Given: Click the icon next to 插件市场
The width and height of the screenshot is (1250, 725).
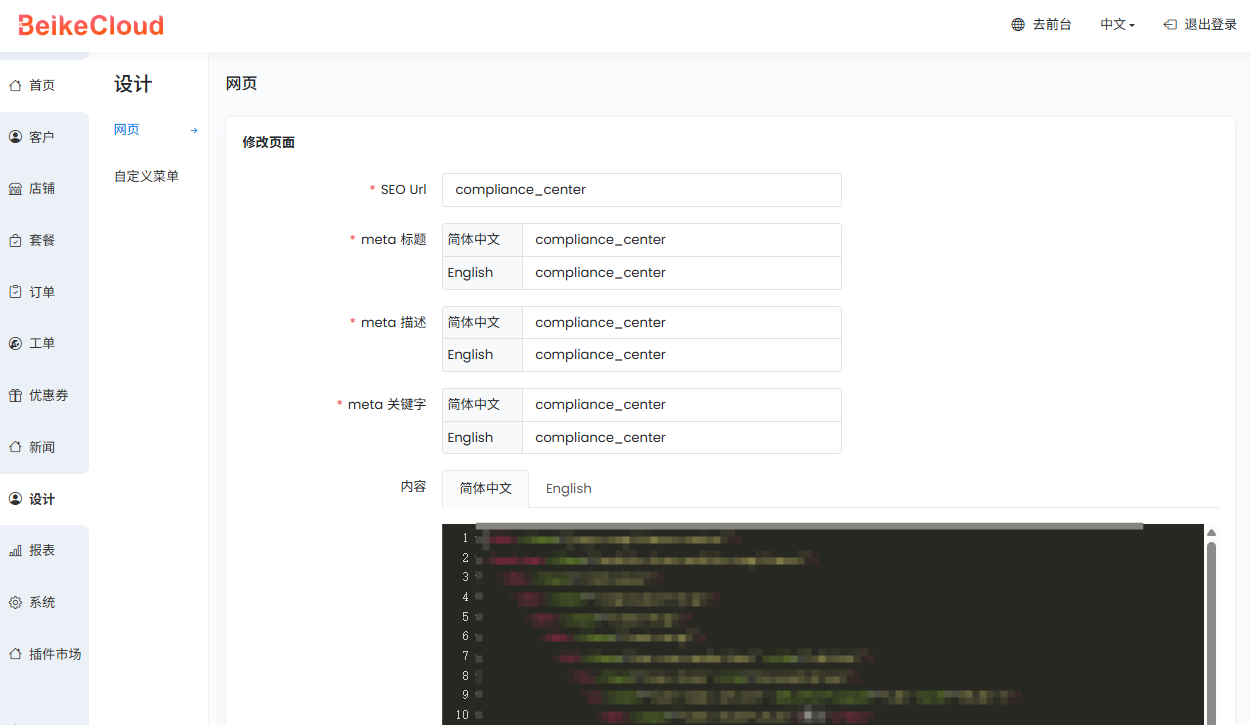Looking at the screenshot, I should coord(15,654).
